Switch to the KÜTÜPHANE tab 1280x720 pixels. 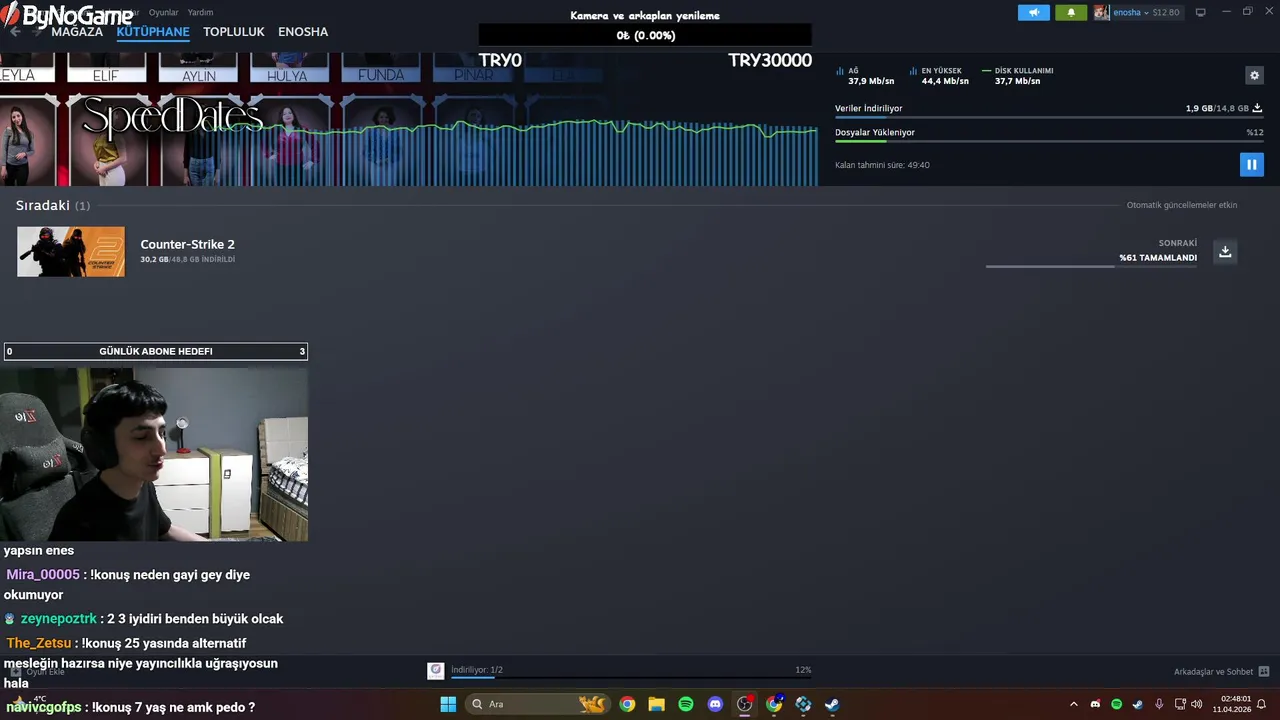point(153,32)
